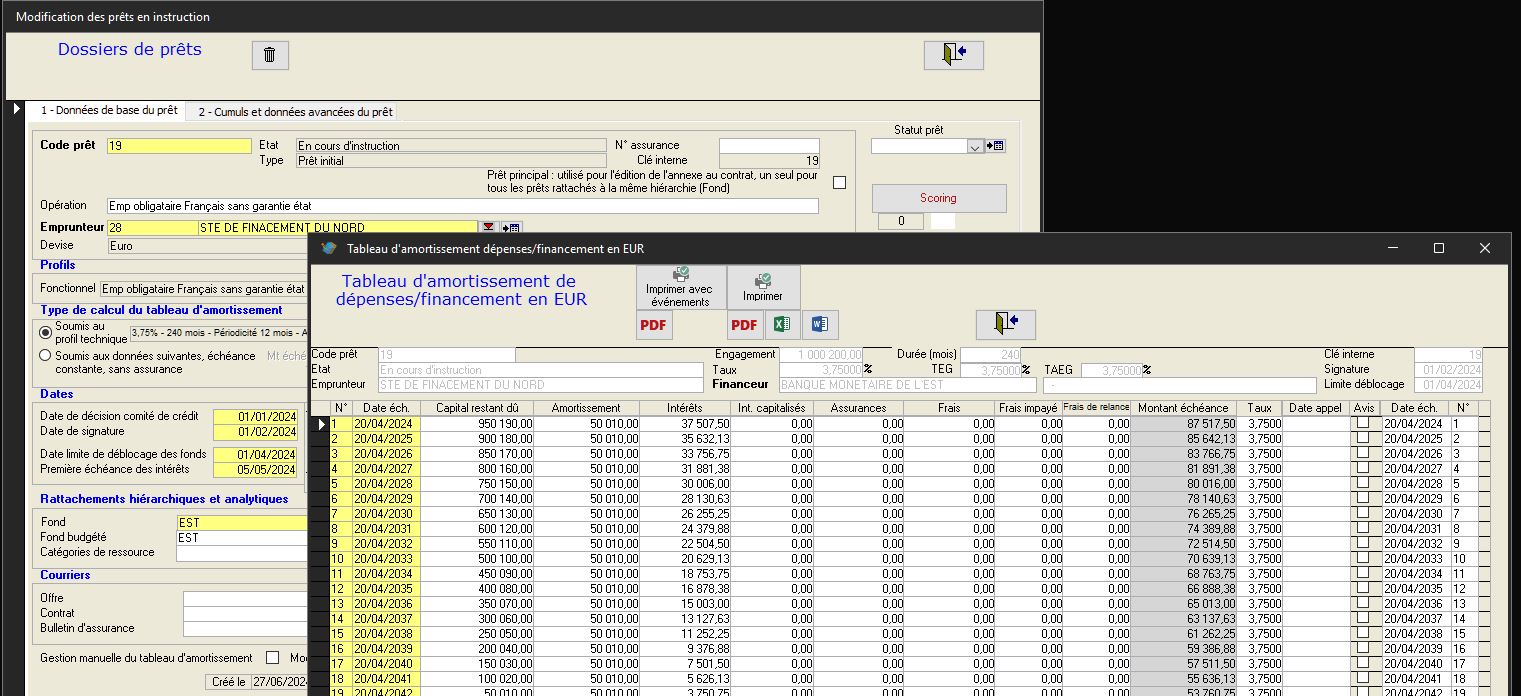
Task: Click Date limite de déblocage des fonds field
Action: pos(256,455)
